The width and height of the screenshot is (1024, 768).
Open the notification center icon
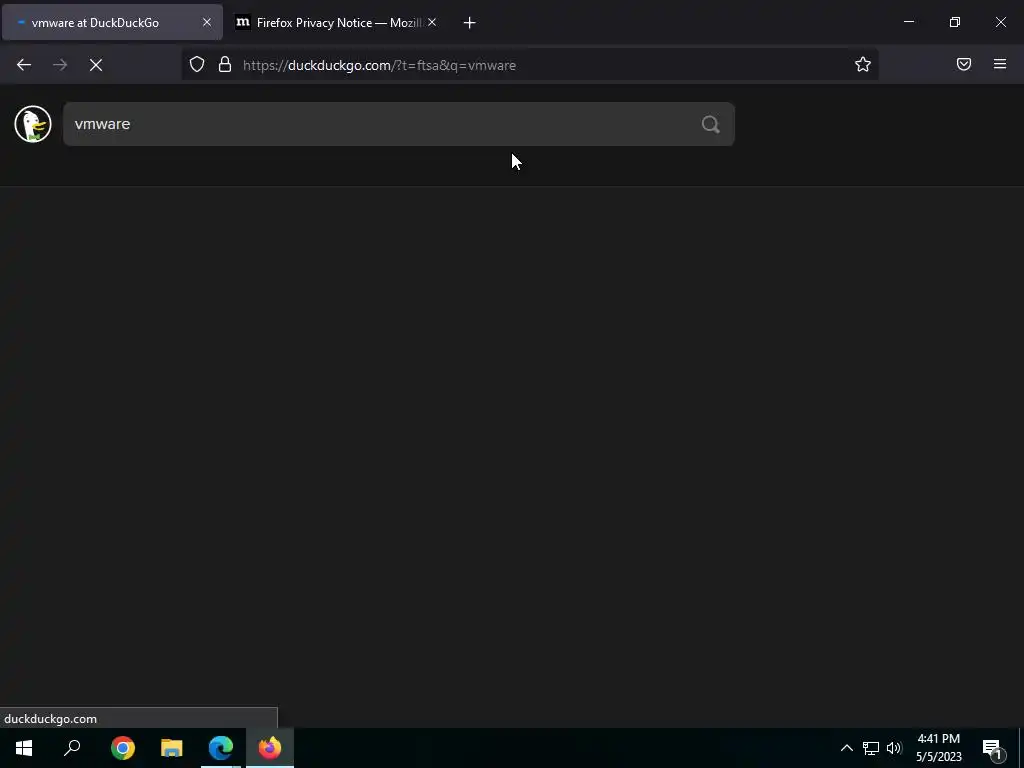[x=992, y=748]
